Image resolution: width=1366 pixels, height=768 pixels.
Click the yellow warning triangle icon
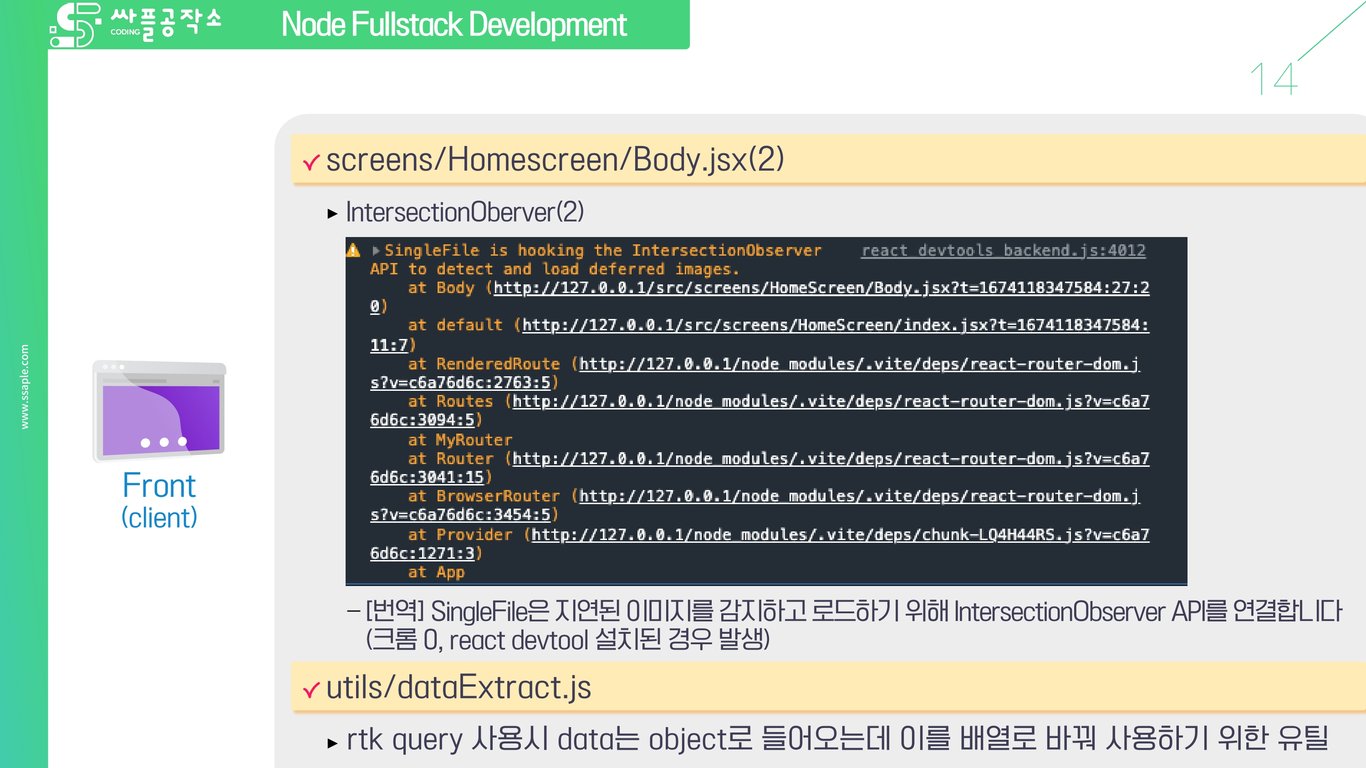pyautogui.click(x=353, y=250)
